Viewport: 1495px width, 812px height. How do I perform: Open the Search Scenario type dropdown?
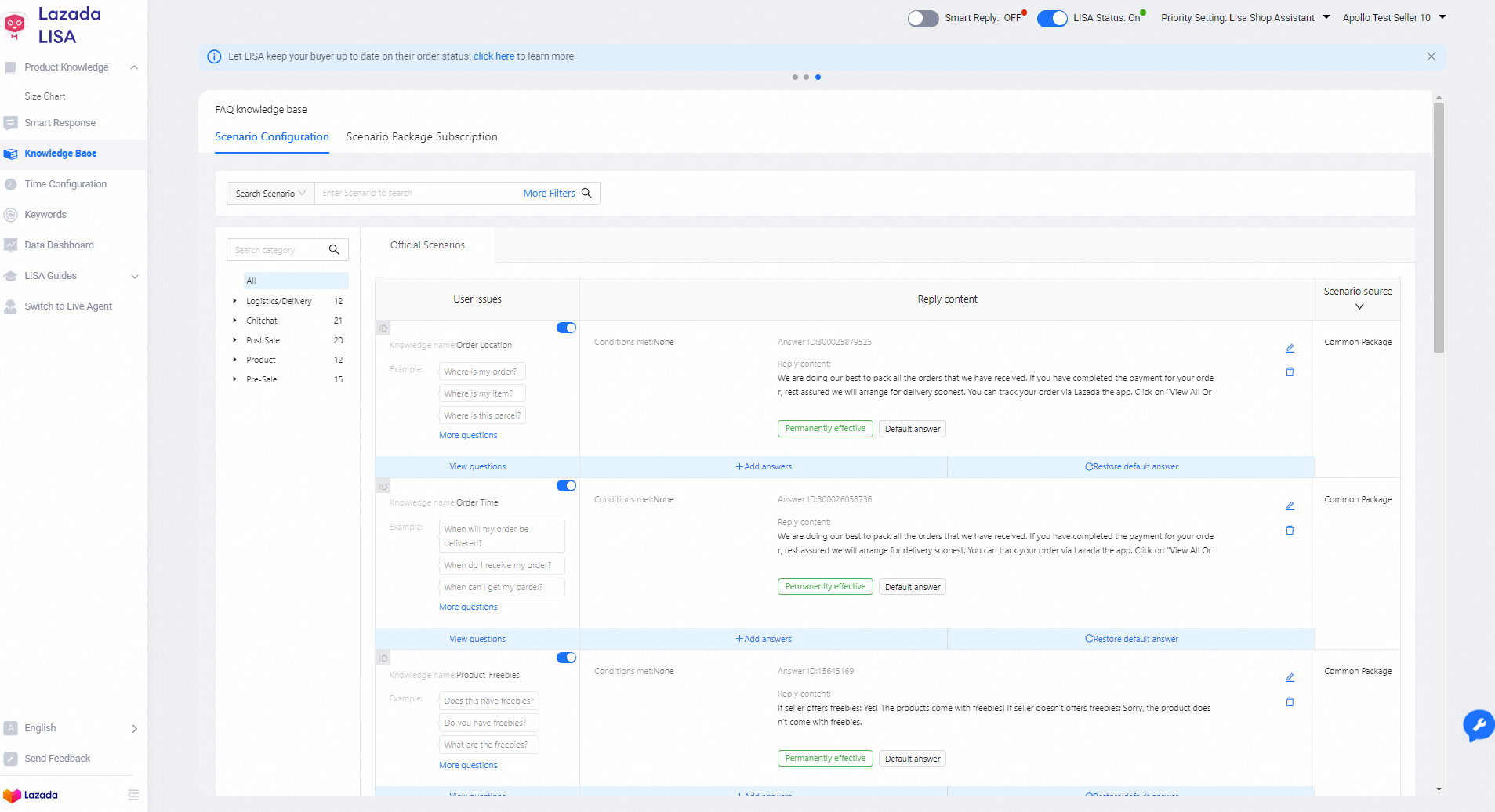pyautogui.click(x=270, y=194)
